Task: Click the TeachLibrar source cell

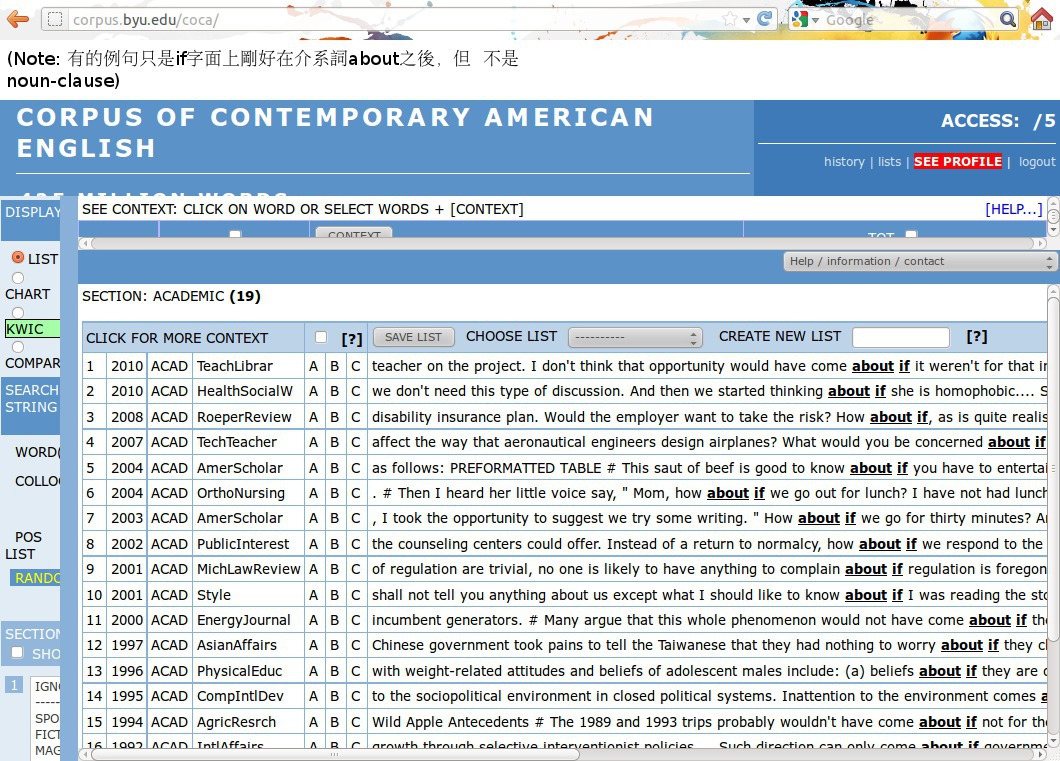Action: [x=248, y=366]
